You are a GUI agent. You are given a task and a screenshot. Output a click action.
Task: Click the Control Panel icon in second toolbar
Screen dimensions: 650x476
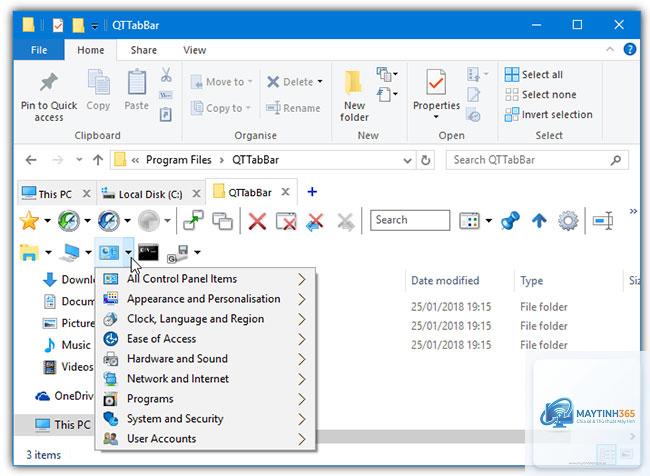[109, 252]
